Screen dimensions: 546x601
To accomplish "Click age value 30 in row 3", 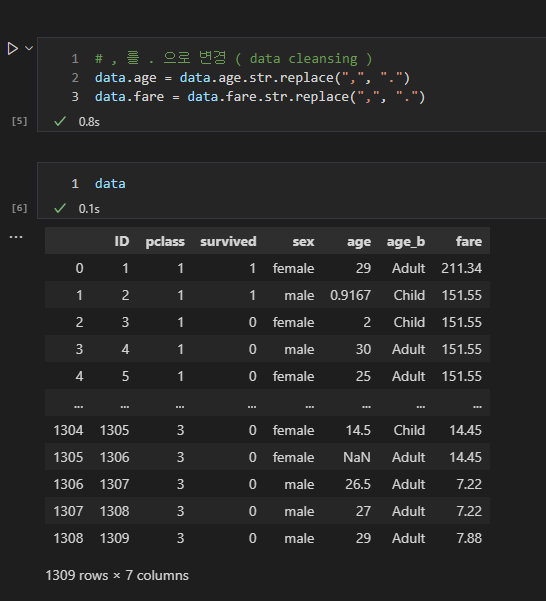I will tap(363, 349).
